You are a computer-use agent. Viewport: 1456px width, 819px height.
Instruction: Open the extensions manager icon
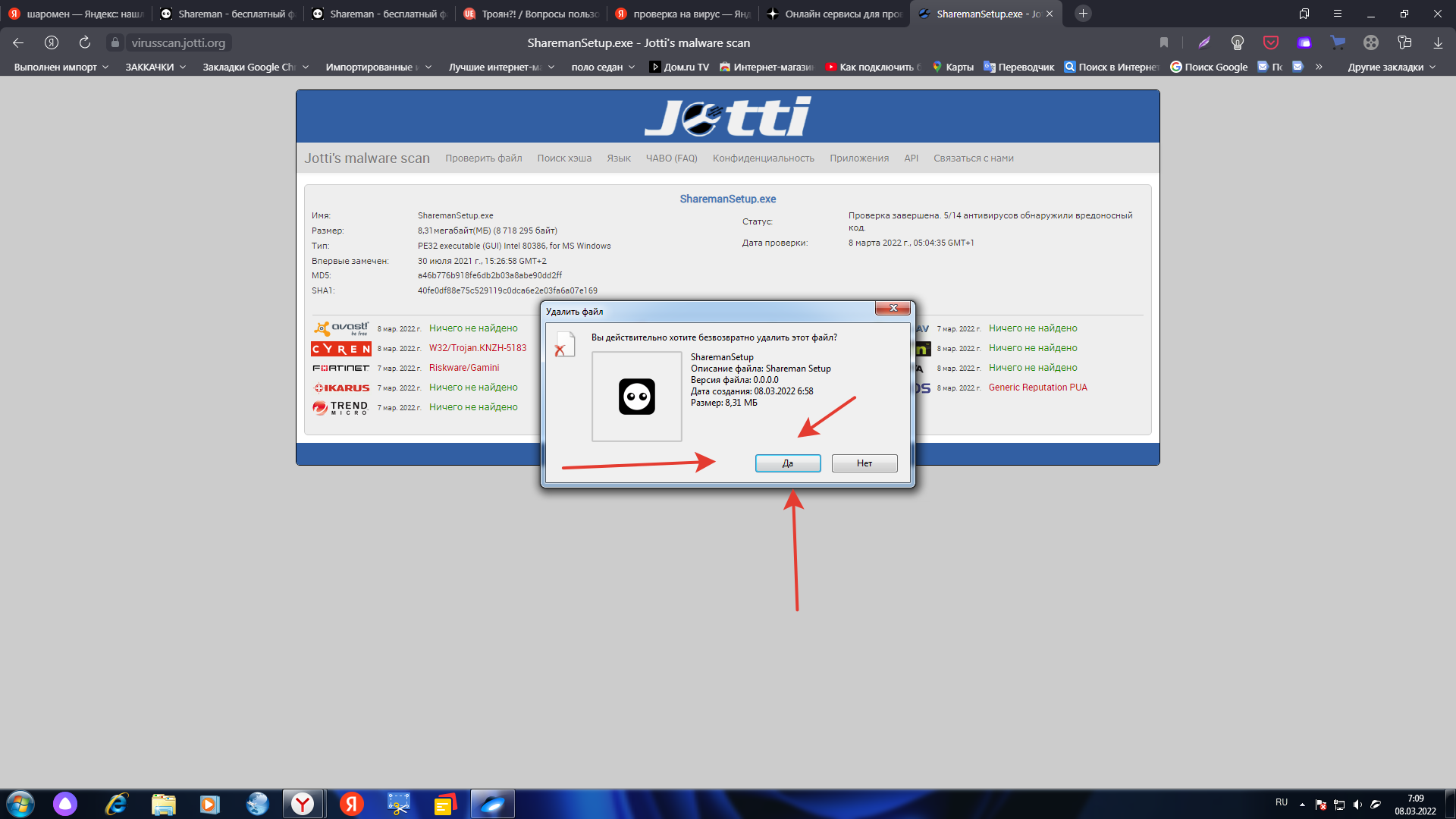pyautogui.click(x=1404, y=42)
